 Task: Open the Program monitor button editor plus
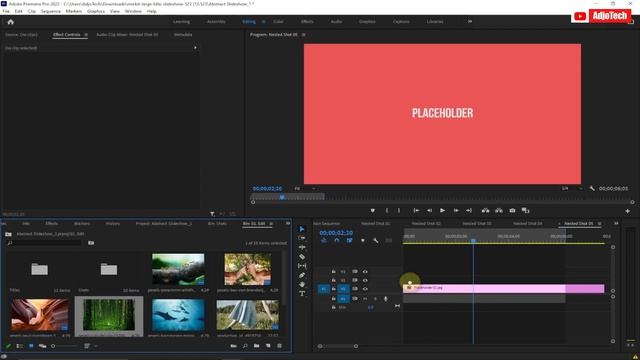tap(627, 211)
